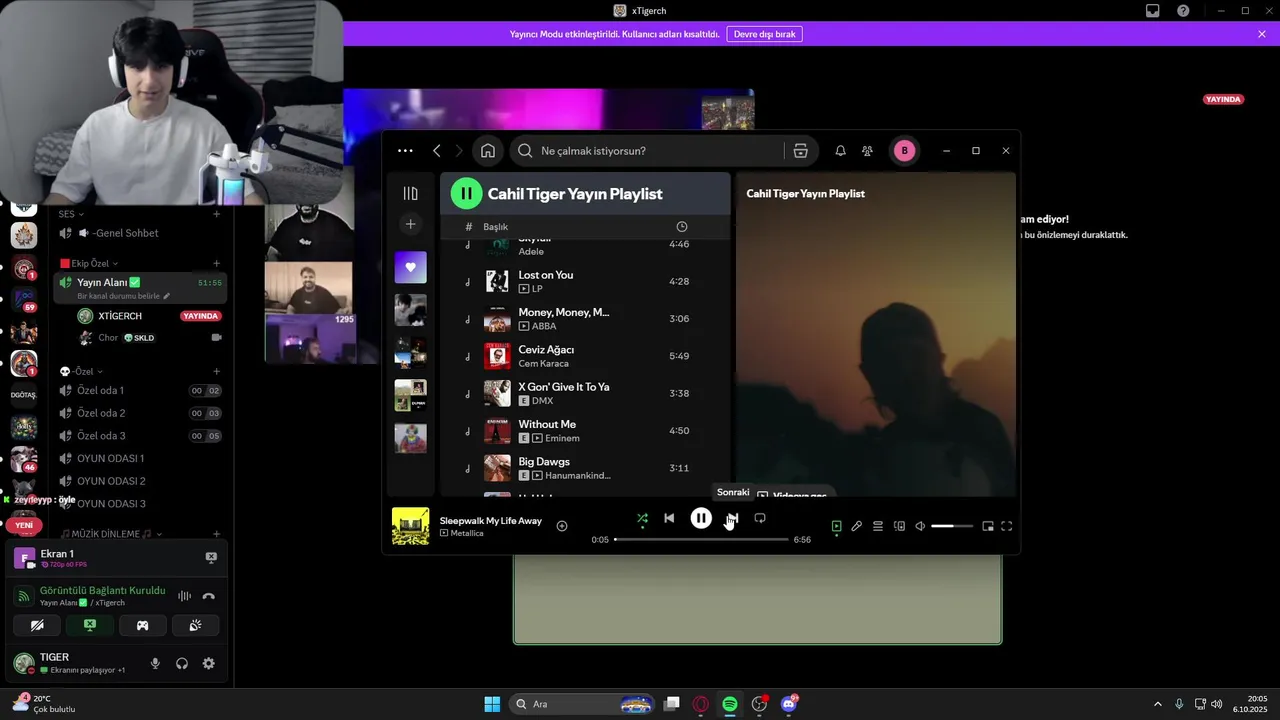Viewport: 1280px width, 720px height.
Task: Toggle Discord screen share button
Action: (90, 625)
